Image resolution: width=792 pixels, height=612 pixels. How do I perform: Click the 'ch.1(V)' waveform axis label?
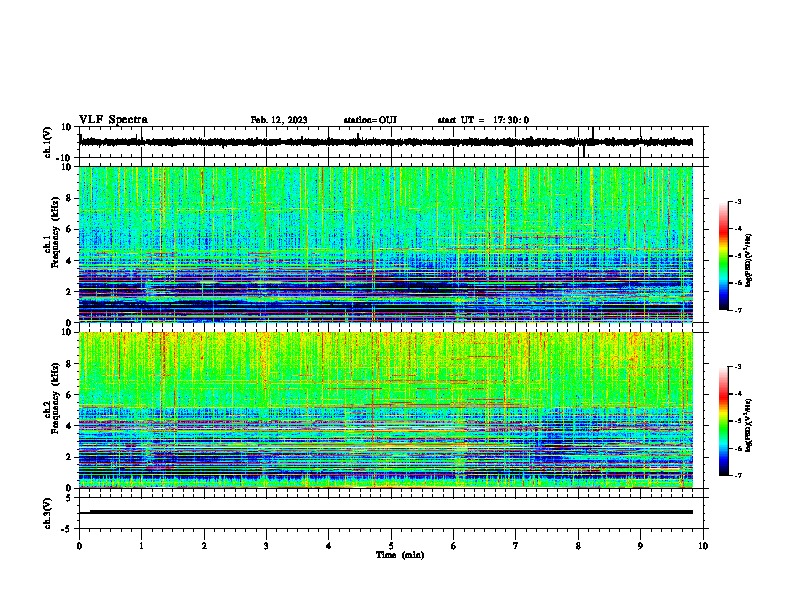point(48,142)
